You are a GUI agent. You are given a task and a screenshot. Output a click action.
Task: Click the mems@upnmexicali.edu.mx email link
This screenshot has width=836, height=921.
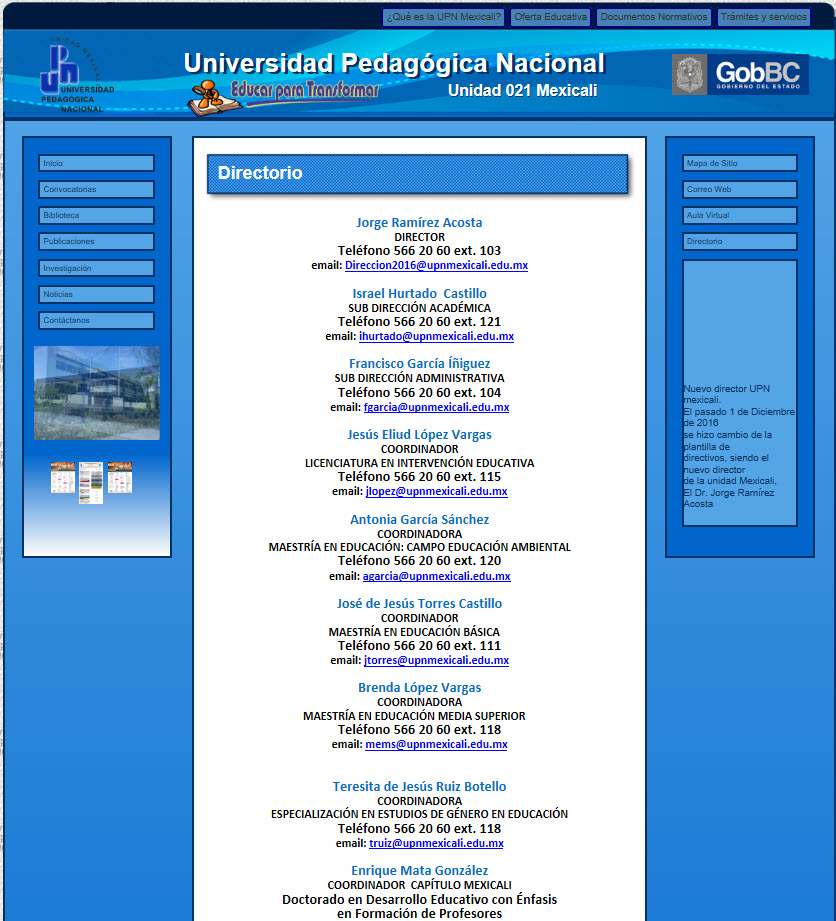pyautogui.click(x=437, y=745)
